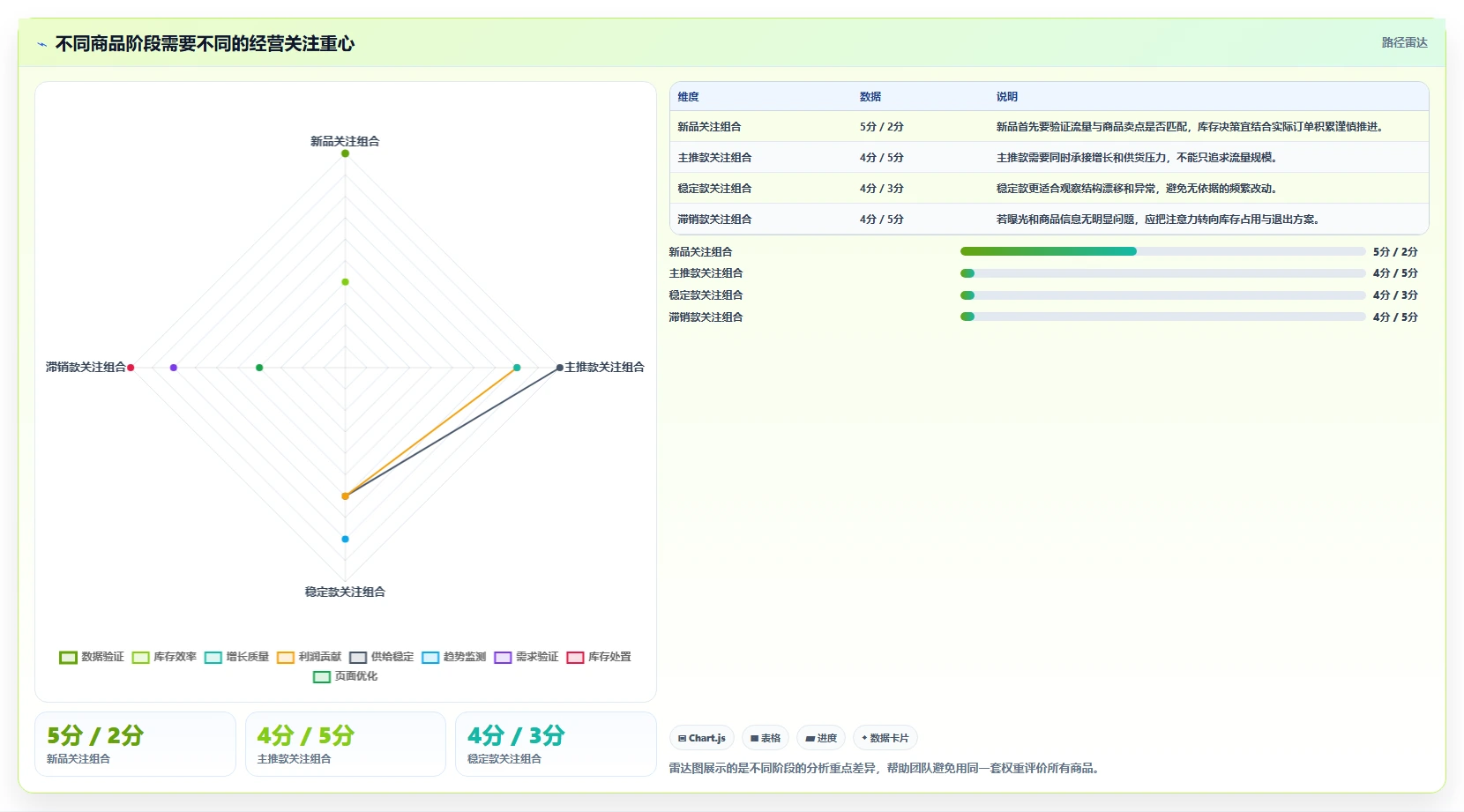Viewport: 1464px width, 812px height.
Task: Click the 主推款关注组合 radar axis label
Action: click(x=604, y=367)
